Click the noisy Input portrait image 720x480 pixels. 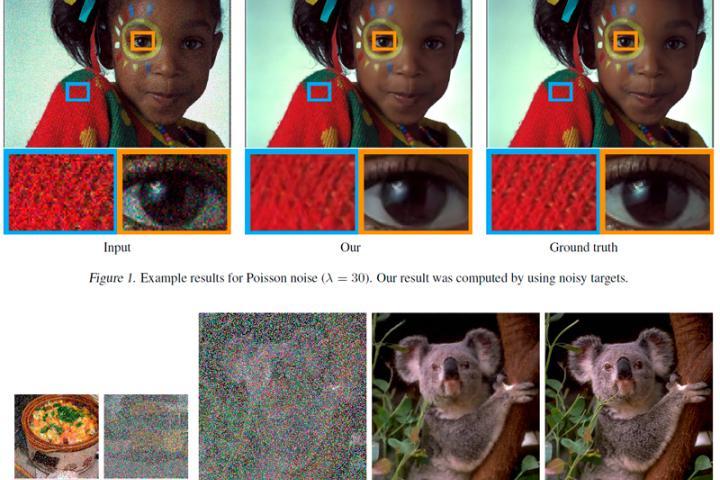pos(117,73)
